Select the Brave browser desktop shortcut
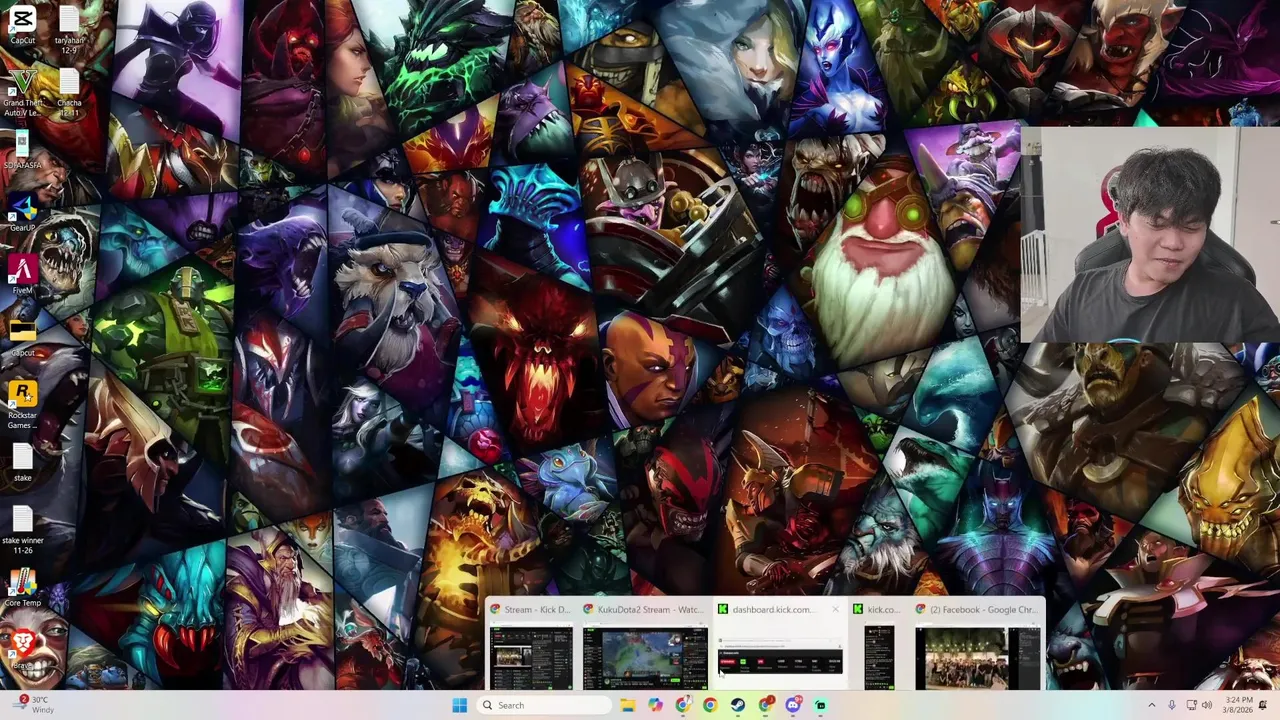Screen dimensions: 1280x720 [x=22, y=647]
